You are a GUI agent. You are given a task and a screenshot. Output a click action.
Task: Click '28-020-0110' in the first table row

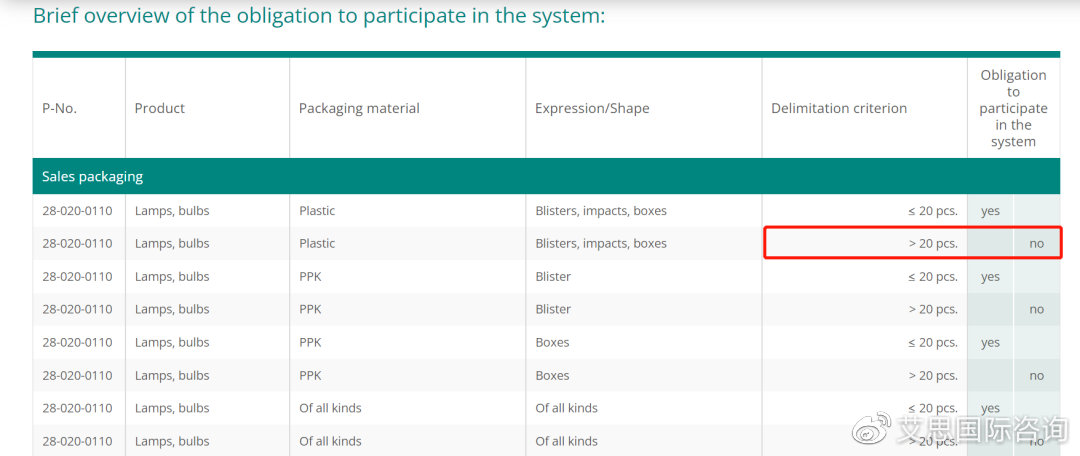pos(77,210)
